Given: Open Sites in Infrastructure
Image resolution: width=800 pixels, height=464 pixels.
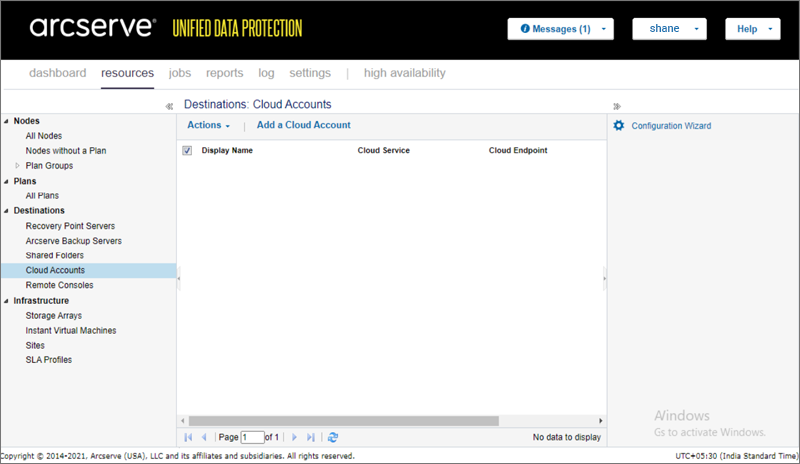Looking at the screenshot, I should click(x=35, y=345).
